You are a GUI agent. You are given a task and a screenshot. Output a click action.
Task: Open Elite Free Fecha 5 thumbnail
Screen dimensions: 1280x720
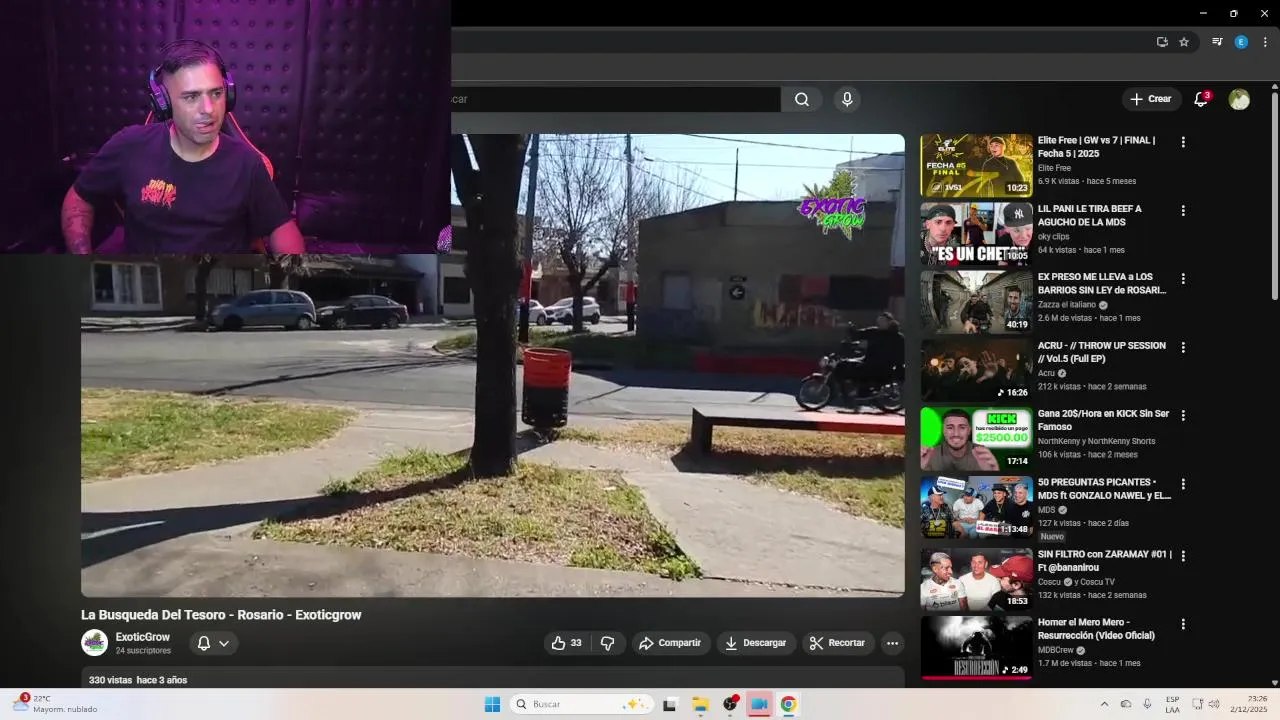click(976, 165)
